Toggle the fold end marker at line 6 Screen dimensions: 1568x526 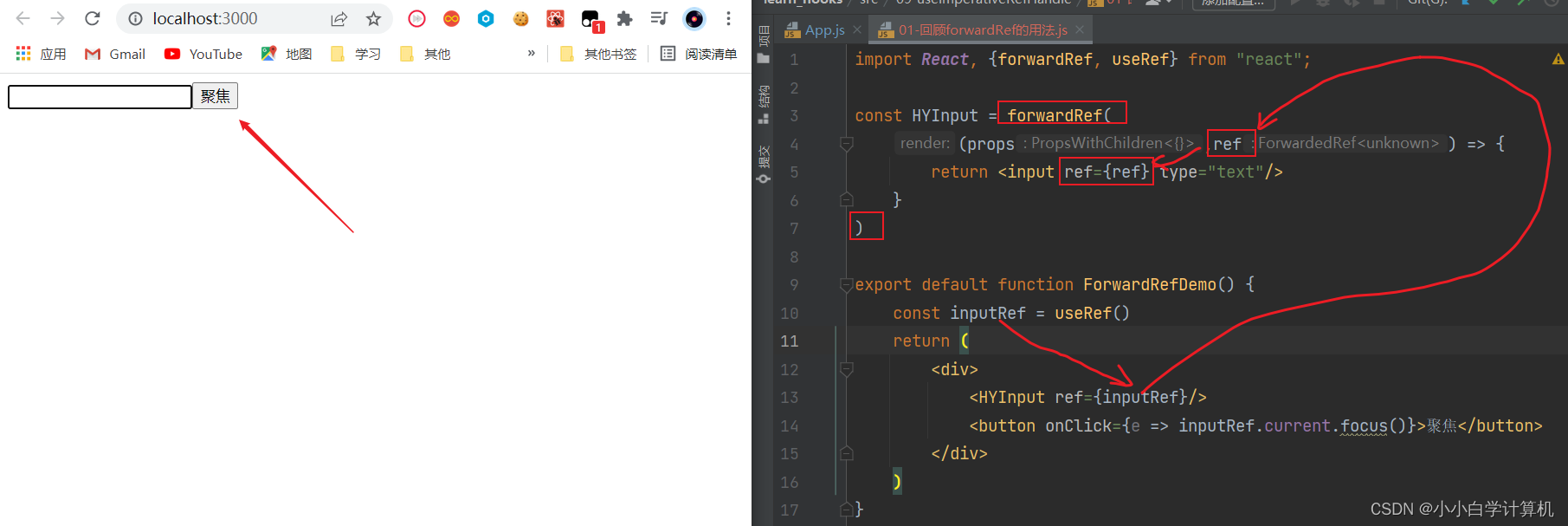[847, 200]
